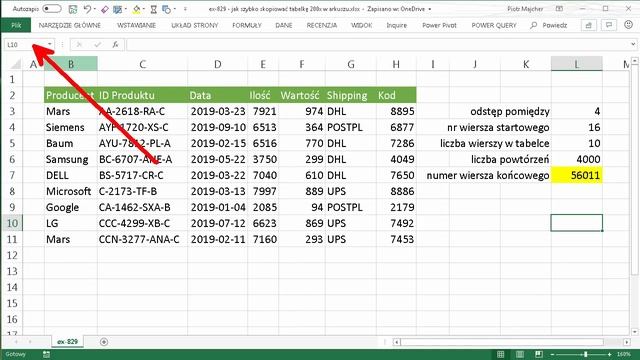
Task: Click cell with value 4000
Action: [576, 160]
